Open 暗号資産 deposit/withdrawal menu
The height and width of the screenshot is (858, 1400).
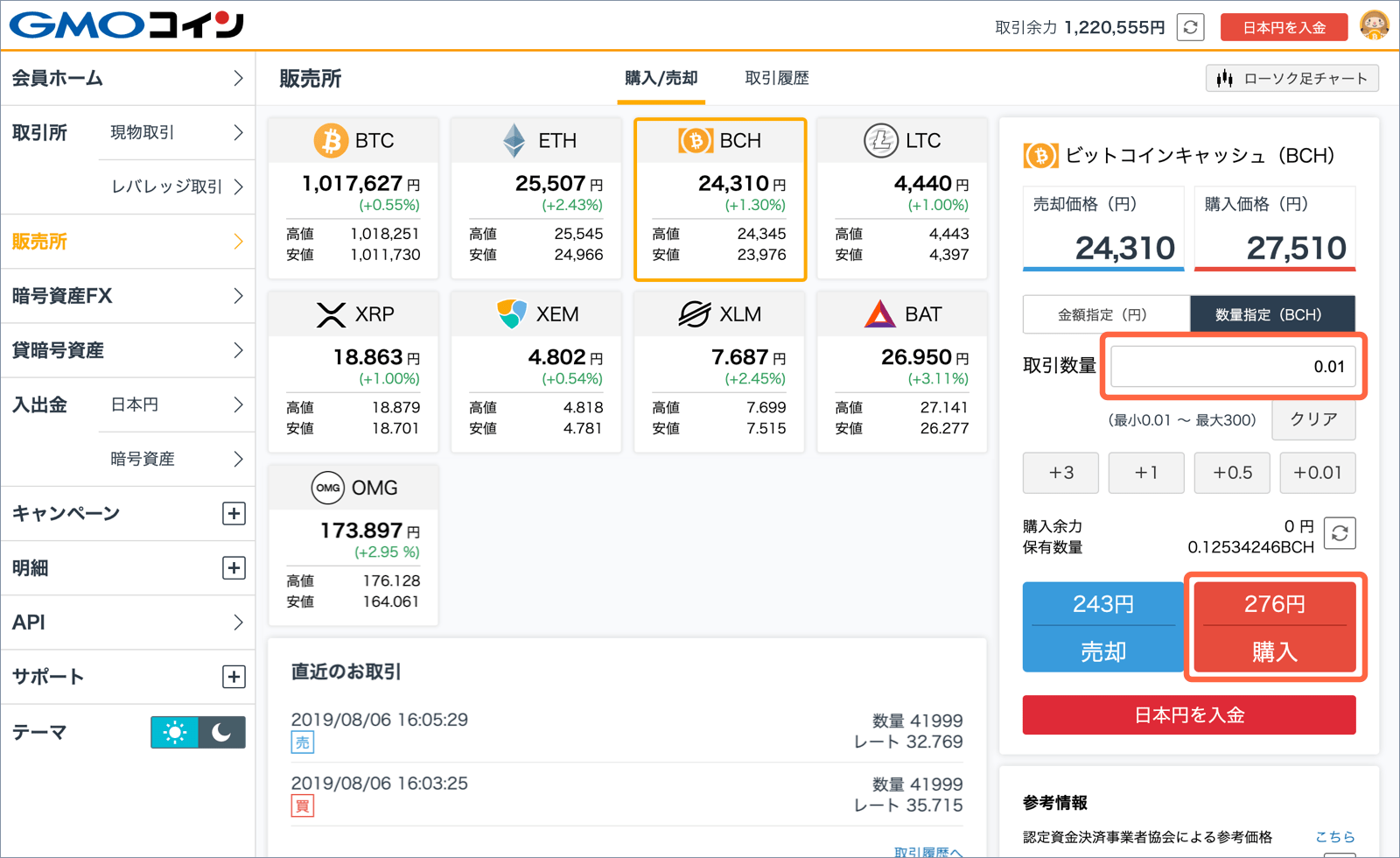tap(177, 459)
